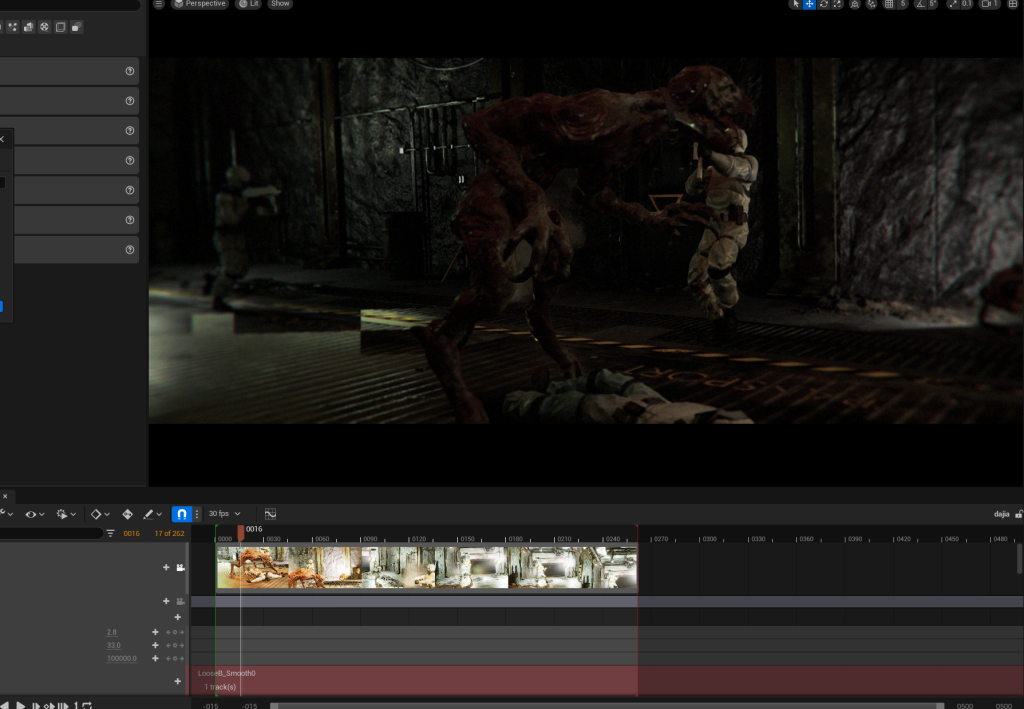
Task: Open rotation snap angle 5° dropdown
Action: [933, 4]
